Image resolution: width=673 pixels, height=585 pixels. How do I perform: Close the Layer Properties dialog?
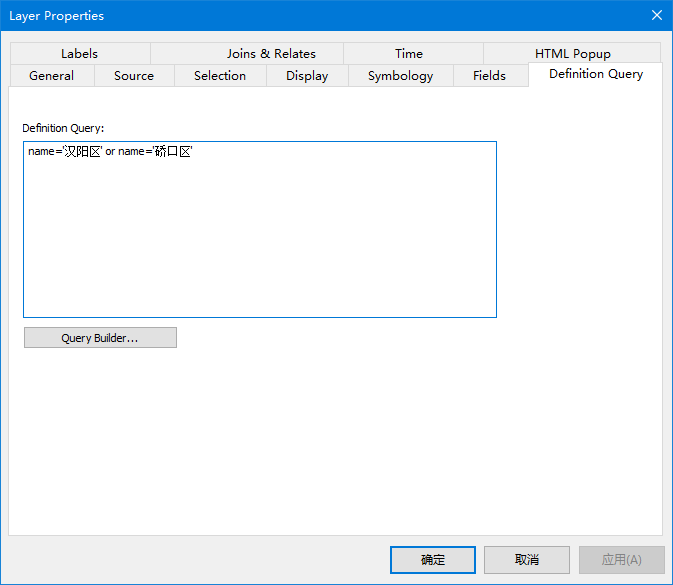[657, 15]
